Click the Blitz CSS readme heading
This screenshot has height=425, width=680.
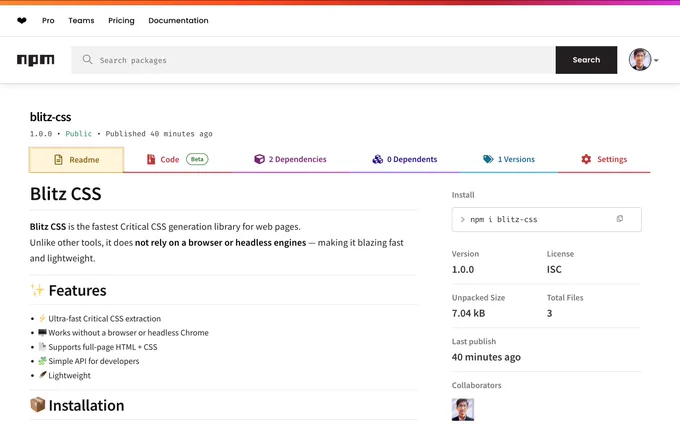(x=65, y=194)
